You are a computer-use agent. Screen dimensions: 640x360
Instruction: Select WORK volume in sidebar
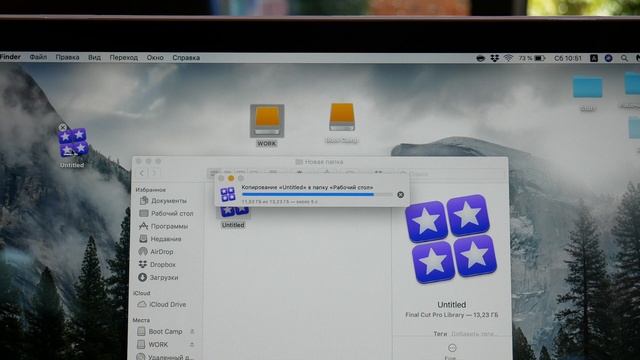click(152, 344)
